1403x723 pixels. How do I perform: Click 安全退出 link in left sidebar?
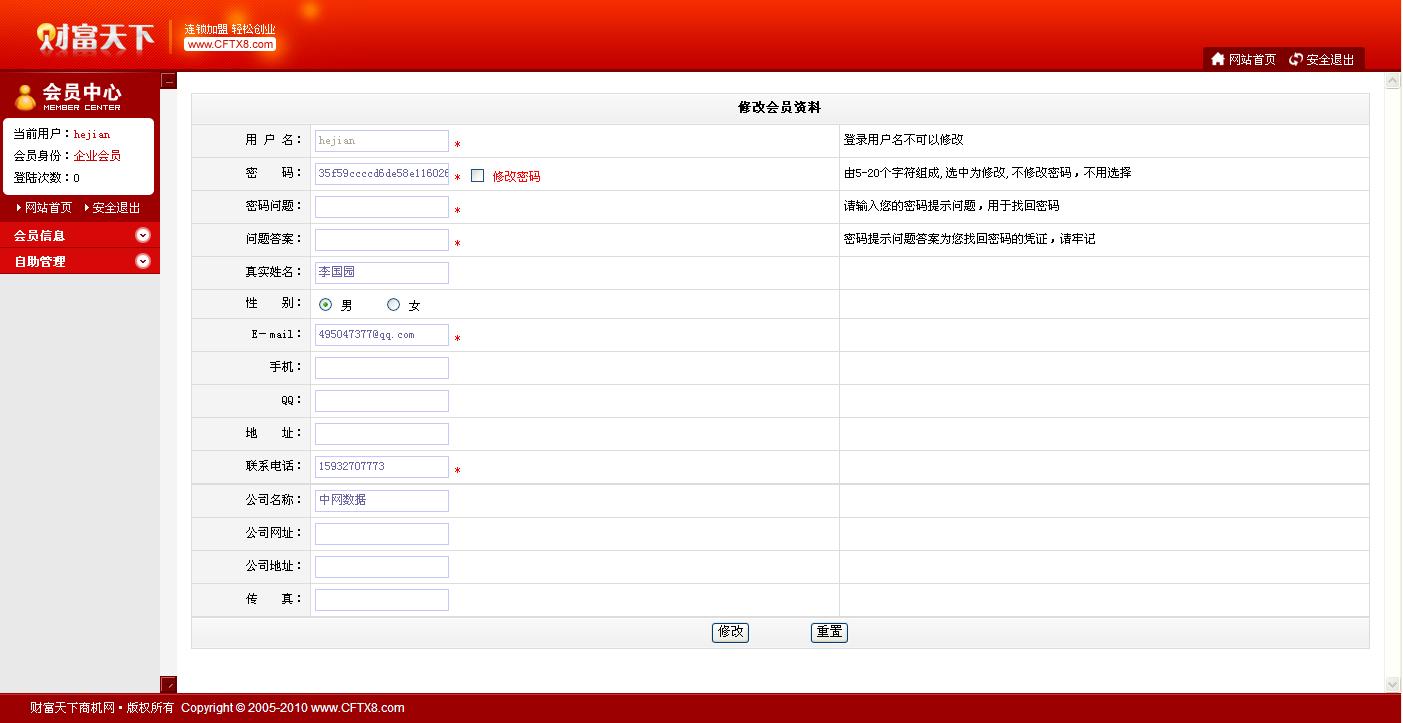tap(116, 208)
